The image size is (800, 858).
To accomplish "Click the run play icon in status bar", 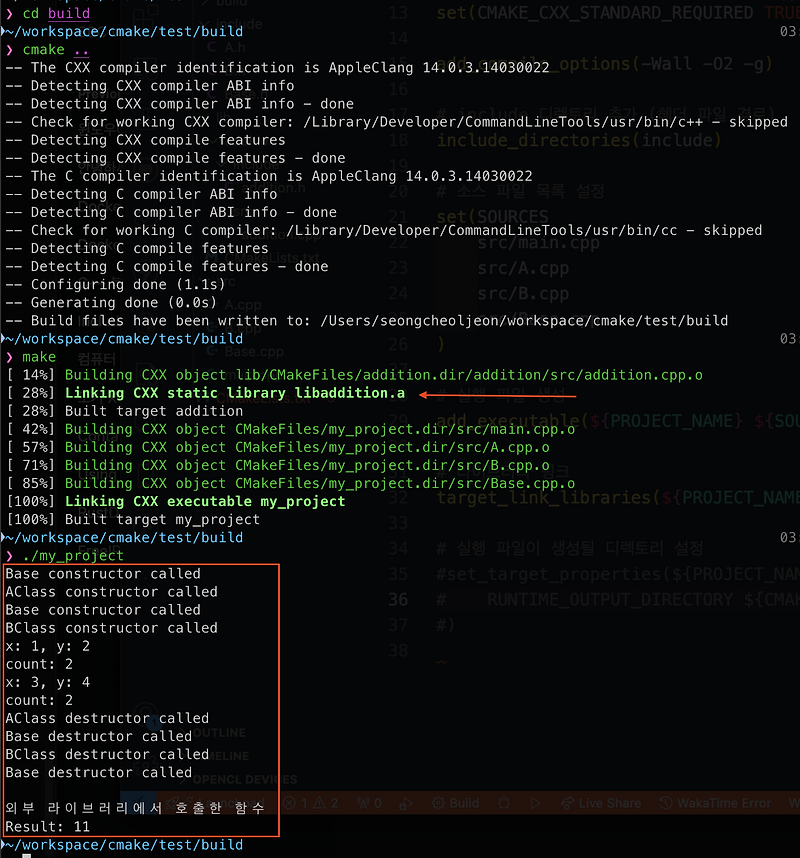I will click(536, 802).
